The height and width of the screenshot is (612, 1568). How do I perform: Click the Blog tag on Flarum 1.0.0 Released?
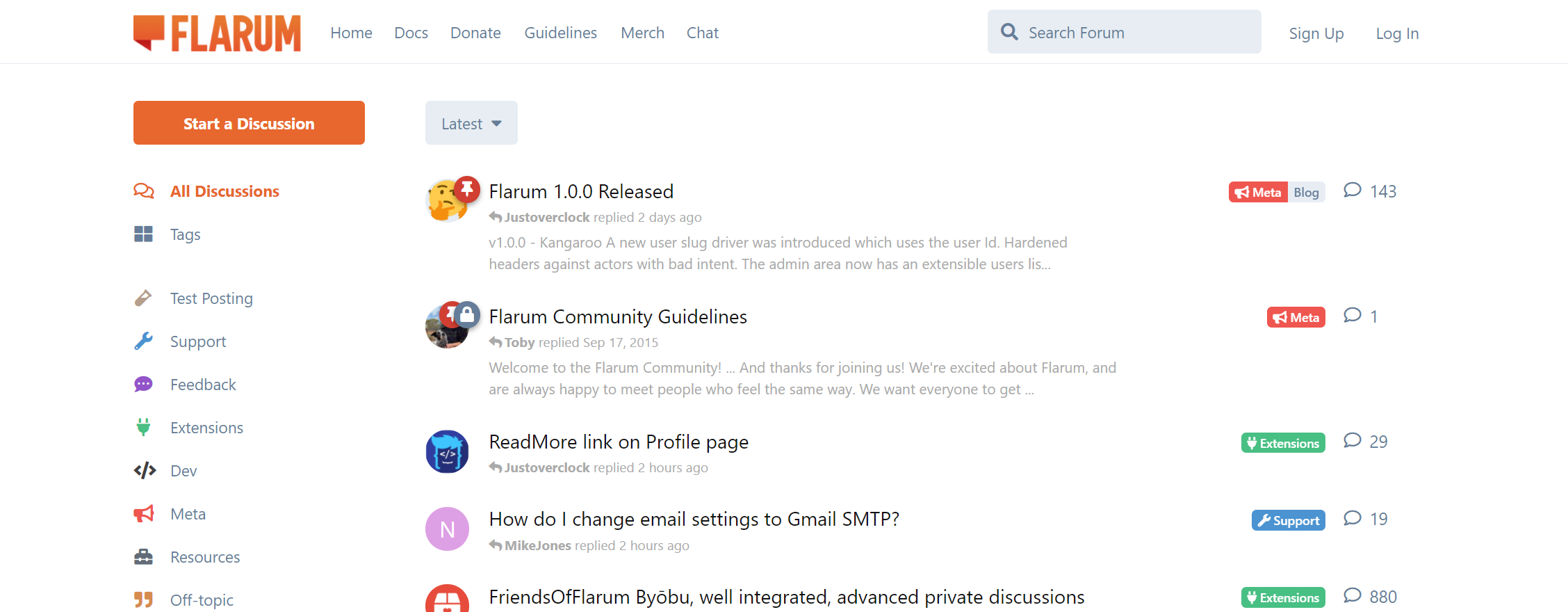click(1306, 192)
